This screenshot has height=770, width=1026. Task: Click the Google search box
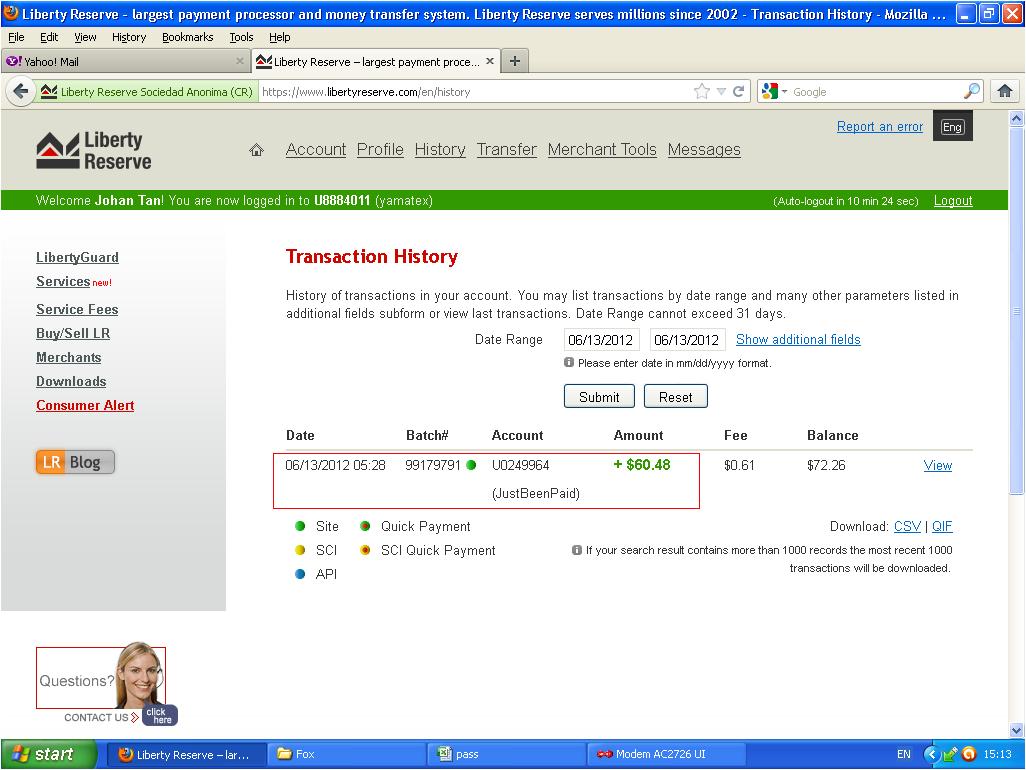(x=877, y=92)
